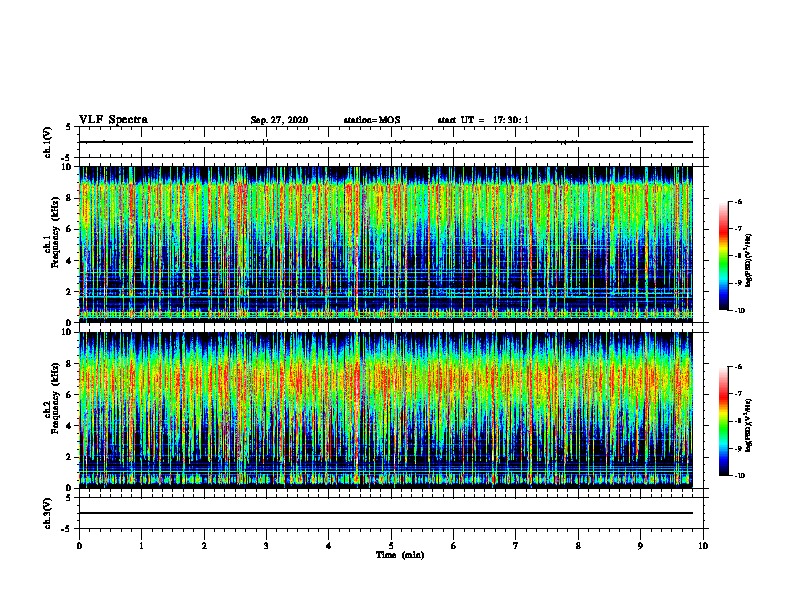Click the ch.1 spectrogram panel
This screenshot has height=612, width=792.
(x=386, y=244)
